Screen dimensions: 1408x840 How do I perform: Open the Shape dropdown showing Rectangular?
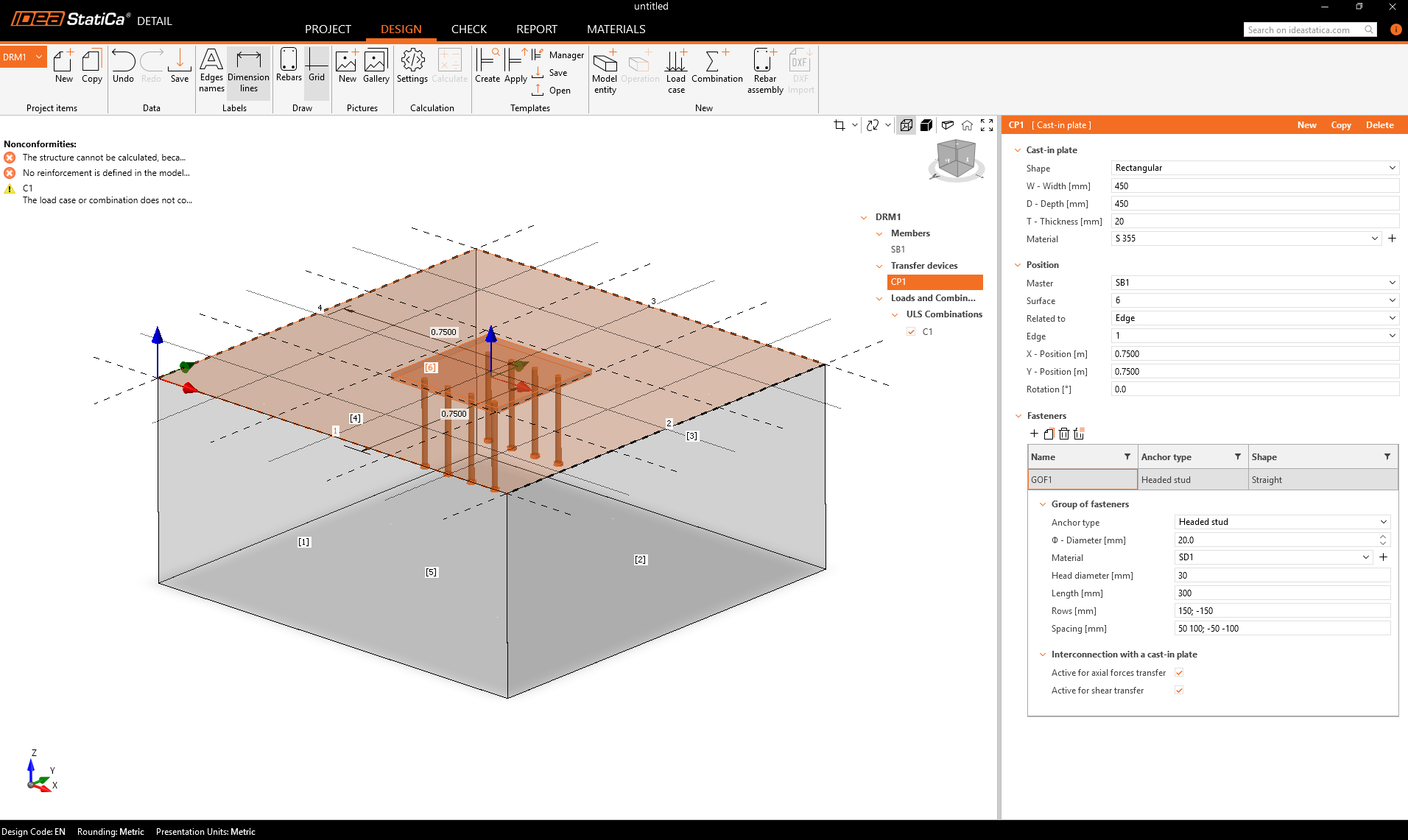[x=1254, y=168]
